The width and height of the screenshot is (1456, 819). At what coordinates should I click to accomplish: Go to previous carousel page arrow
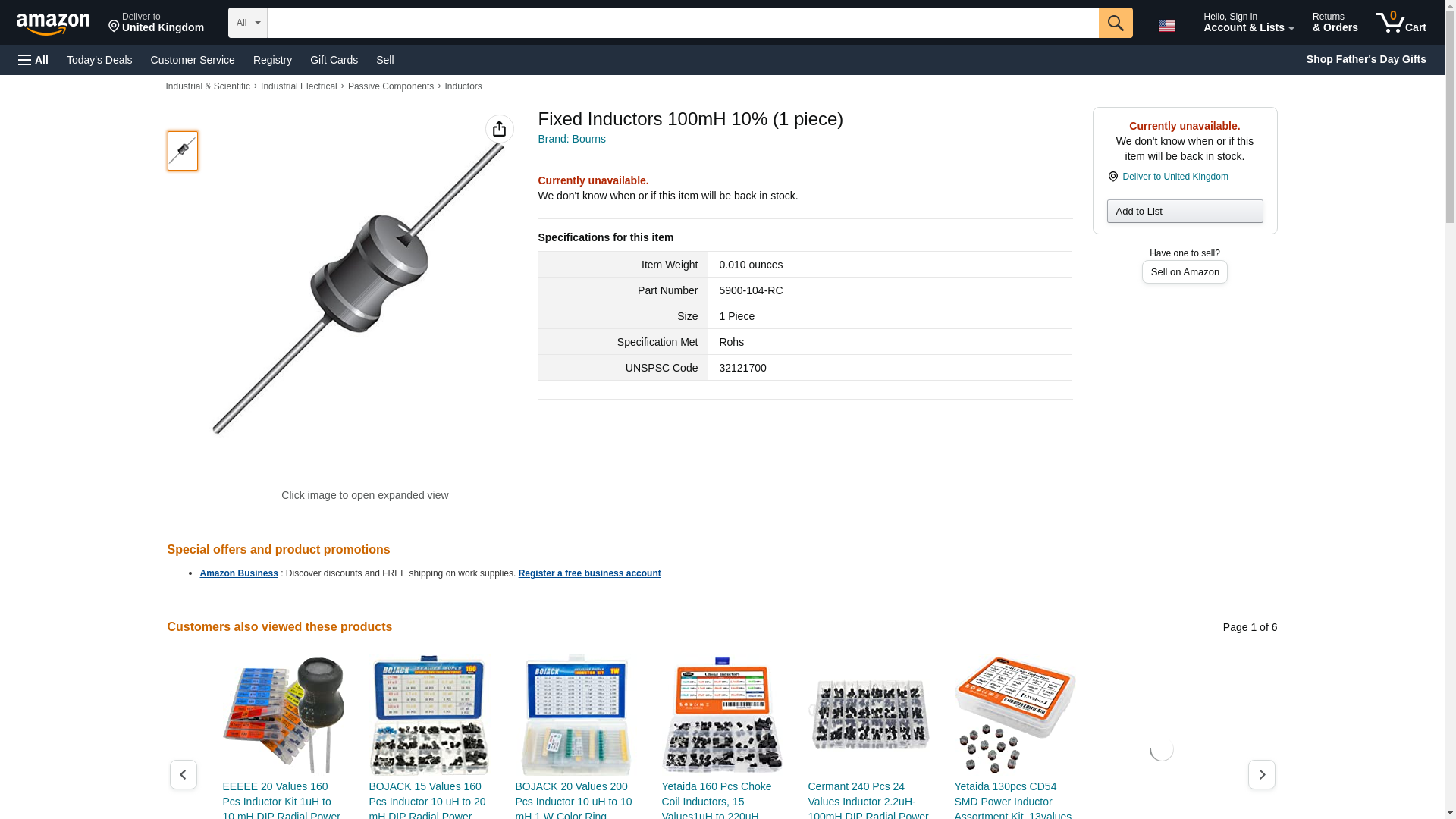(183, 774)
